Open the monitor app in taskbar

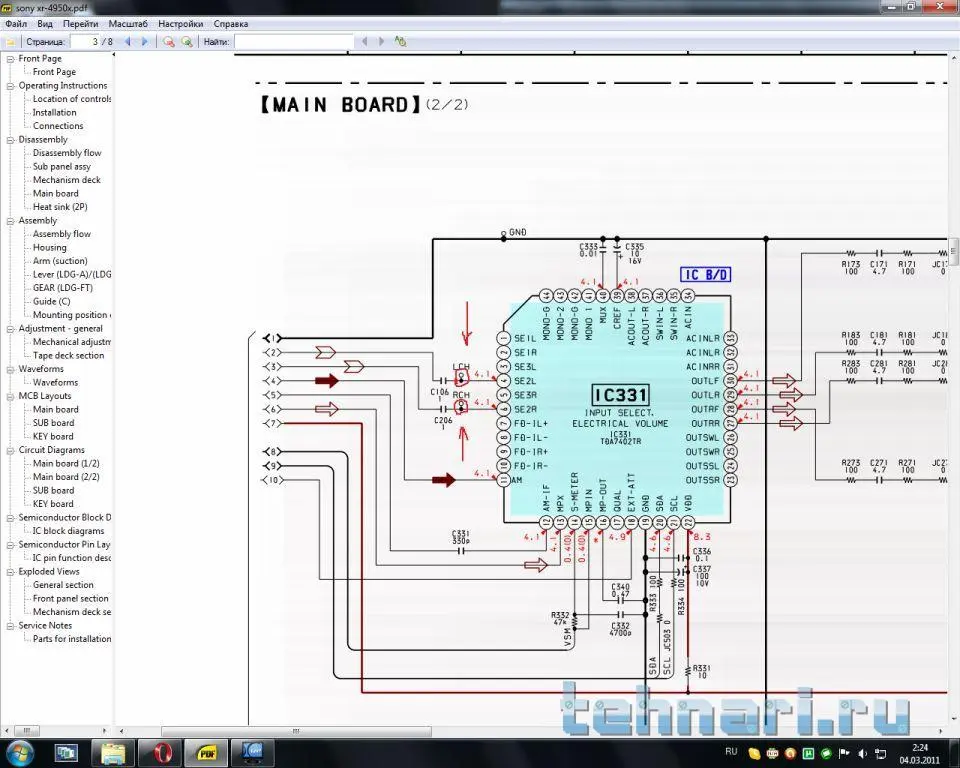252,753
